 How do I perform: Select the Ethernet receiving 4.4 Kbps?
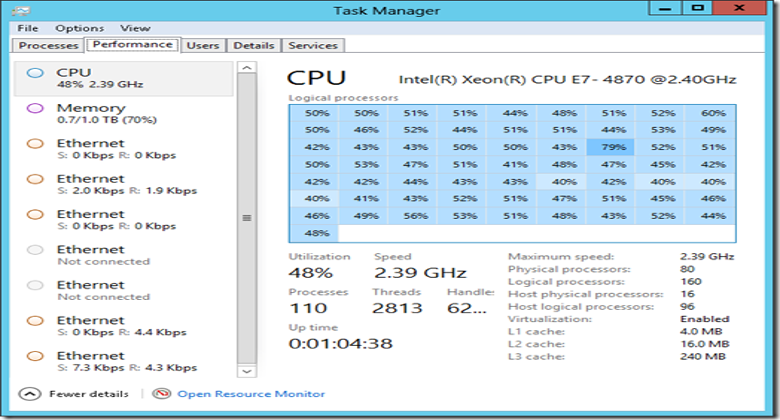click(x=123, y=326)
